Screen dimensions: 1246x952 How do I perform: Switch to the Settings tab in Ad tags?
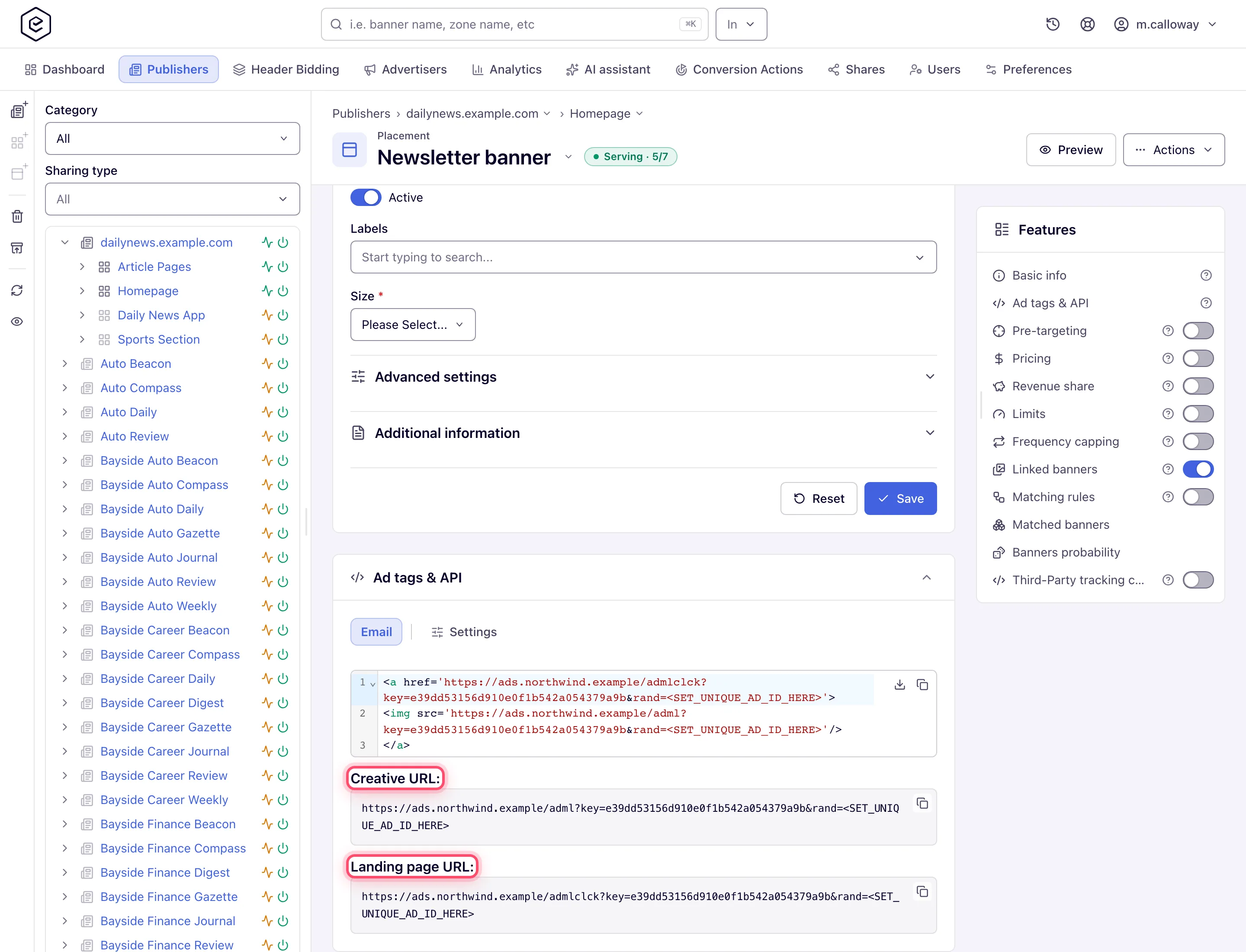[x=464, y=632]
